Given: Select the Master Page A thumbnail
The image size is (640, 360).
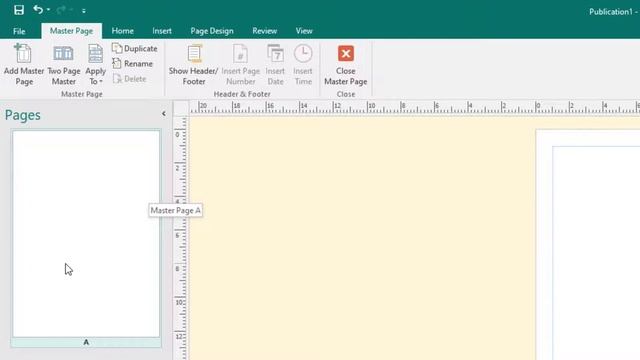Looking at the screenshot, I should (x=86, y=234).
